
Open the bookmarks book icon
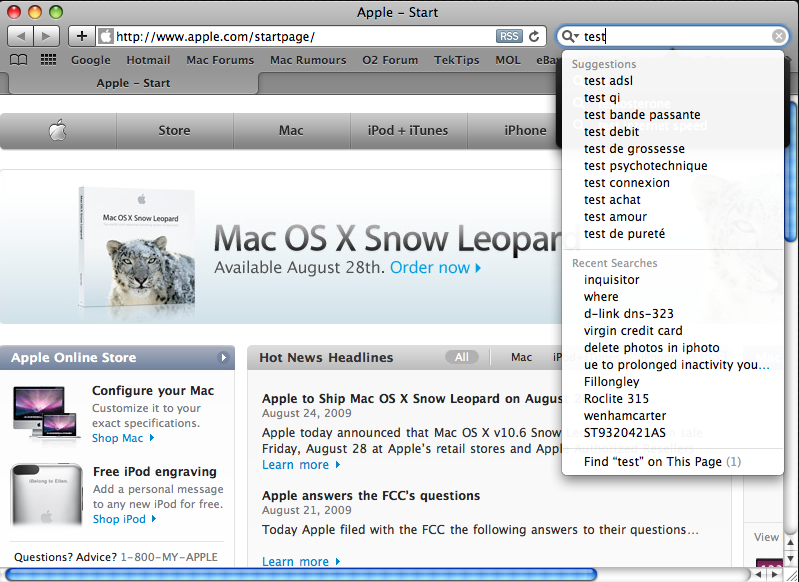19,60
